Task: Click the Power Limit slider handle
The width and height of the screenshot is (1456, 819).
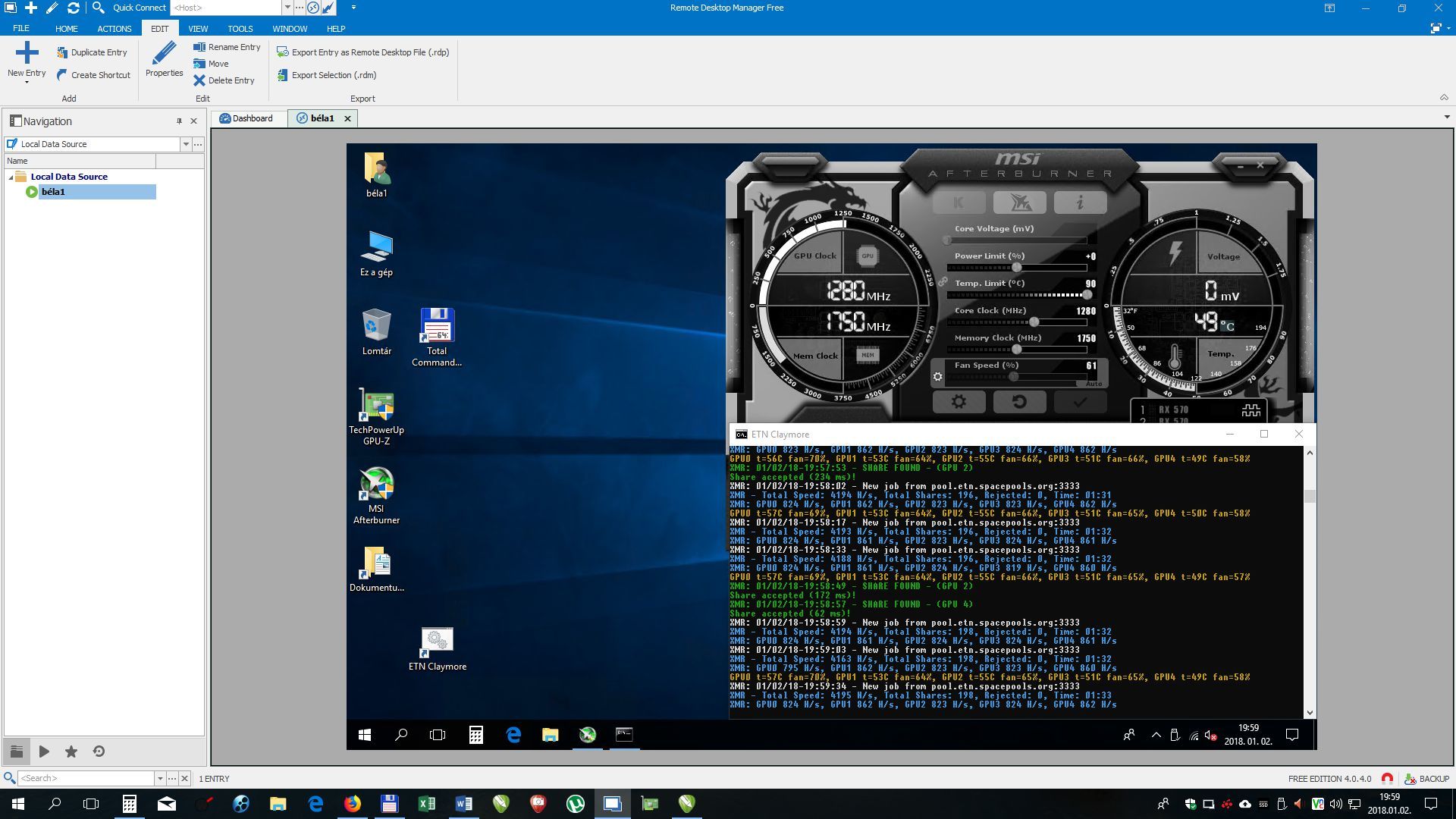Action: point(1017,268)
